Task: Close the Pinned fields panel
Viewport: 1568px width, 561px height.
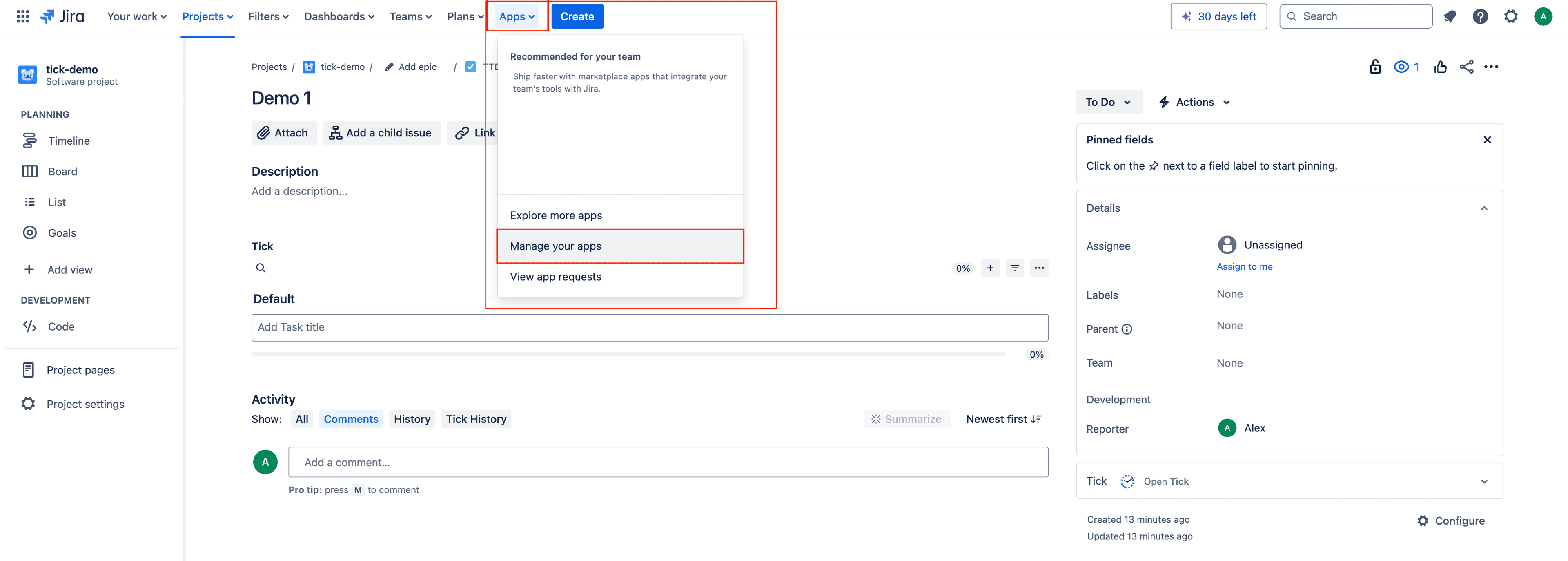Action: click(x=1487, y=139)
